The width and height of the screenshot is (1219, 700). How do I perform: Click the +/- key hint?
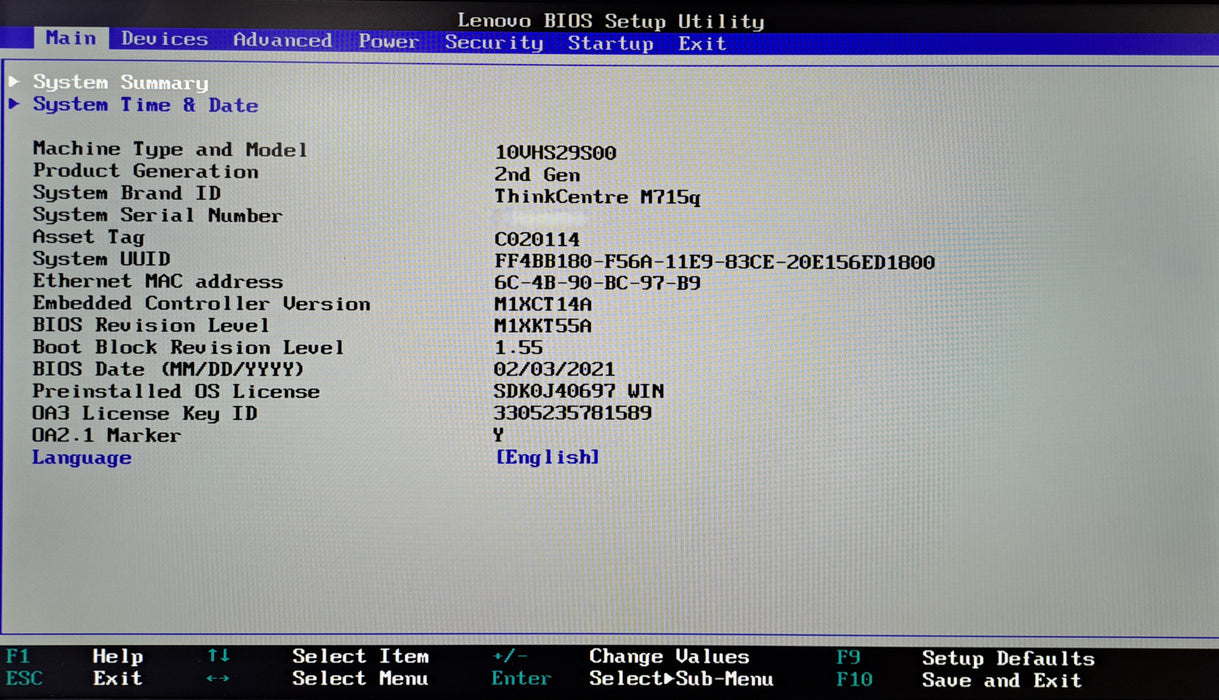[510, 657]
